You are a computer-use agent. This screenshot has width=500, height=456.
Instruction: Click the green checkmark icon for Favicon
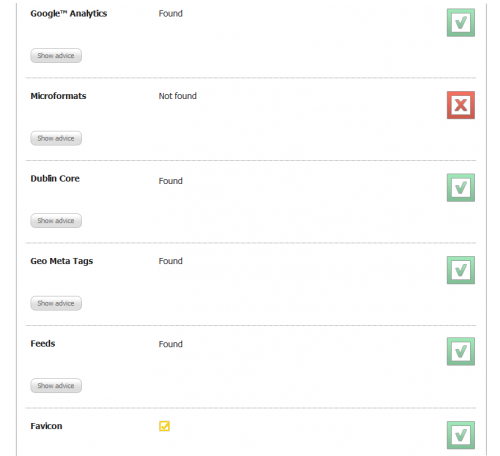coord(461,435)
